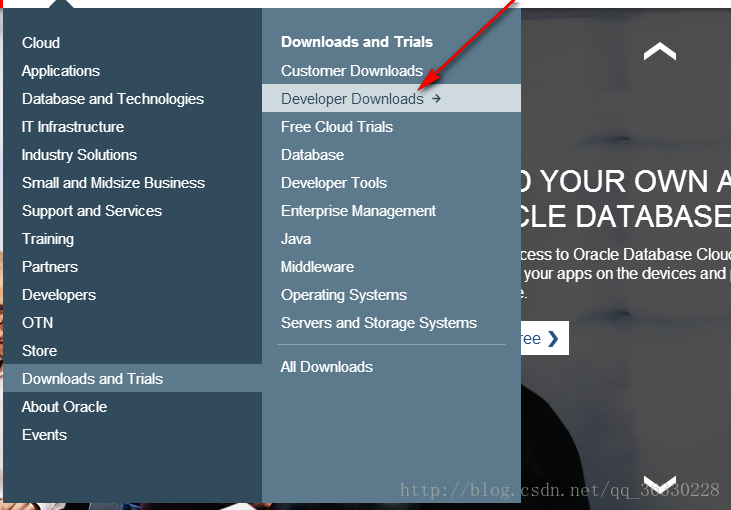
Task: Select Store in the menu
Action: pyautogui.click(x=40, y=351)
